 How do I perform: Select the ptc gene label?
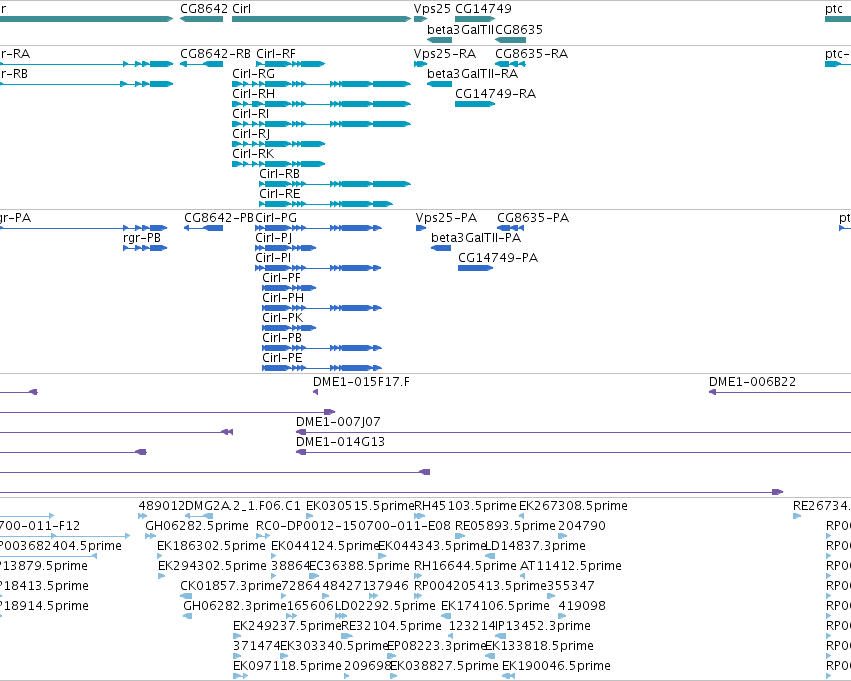coord(834,9)
